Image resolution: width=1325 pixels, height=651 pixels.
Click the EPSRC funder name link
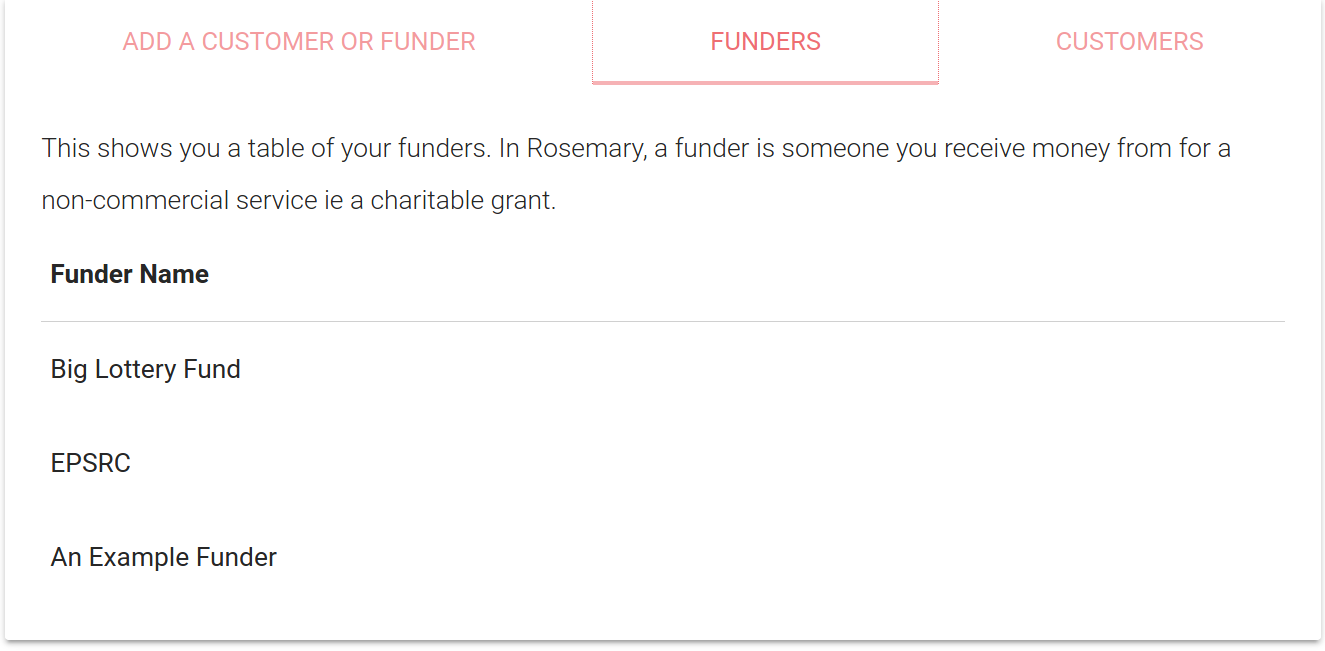click(91, 463)
